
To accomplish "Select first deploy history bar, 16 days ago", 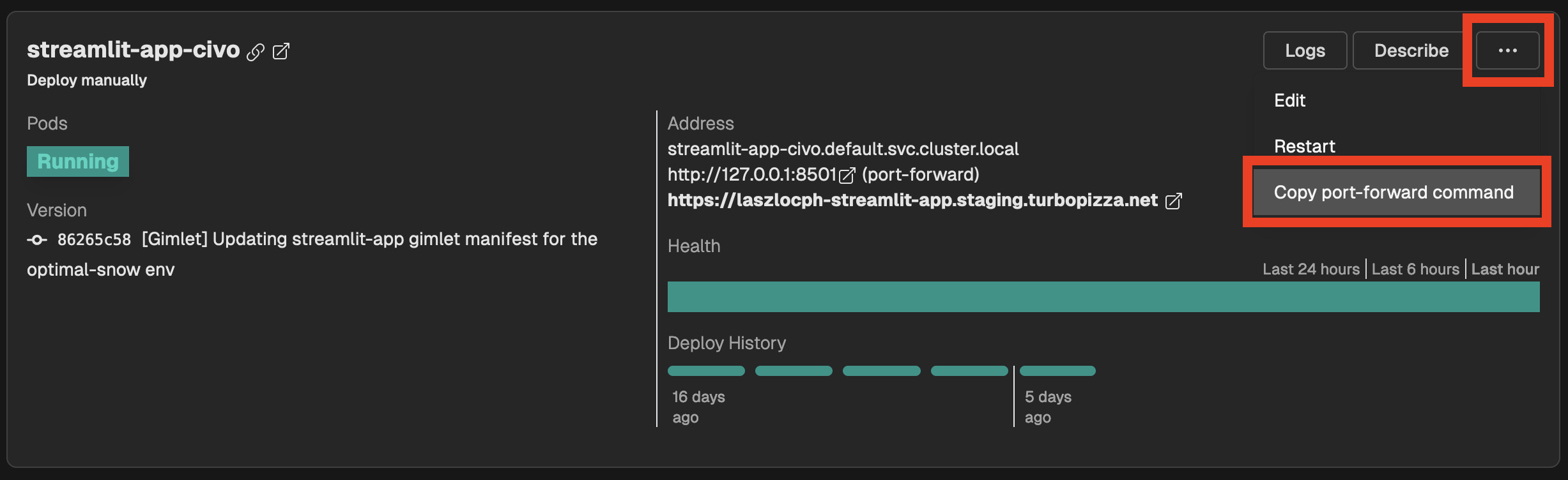I will coord(706,371).
